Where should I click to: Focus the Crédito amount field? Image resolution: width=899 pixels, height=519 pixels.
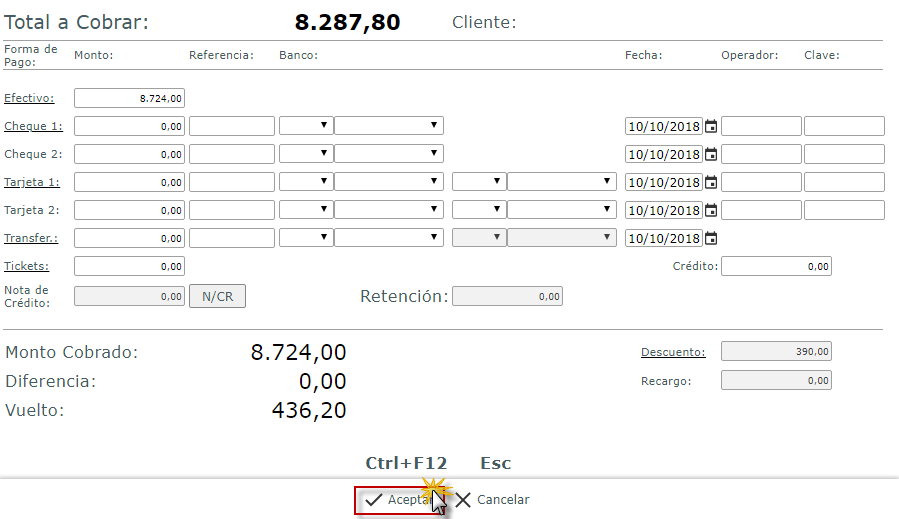coord(776,266)
